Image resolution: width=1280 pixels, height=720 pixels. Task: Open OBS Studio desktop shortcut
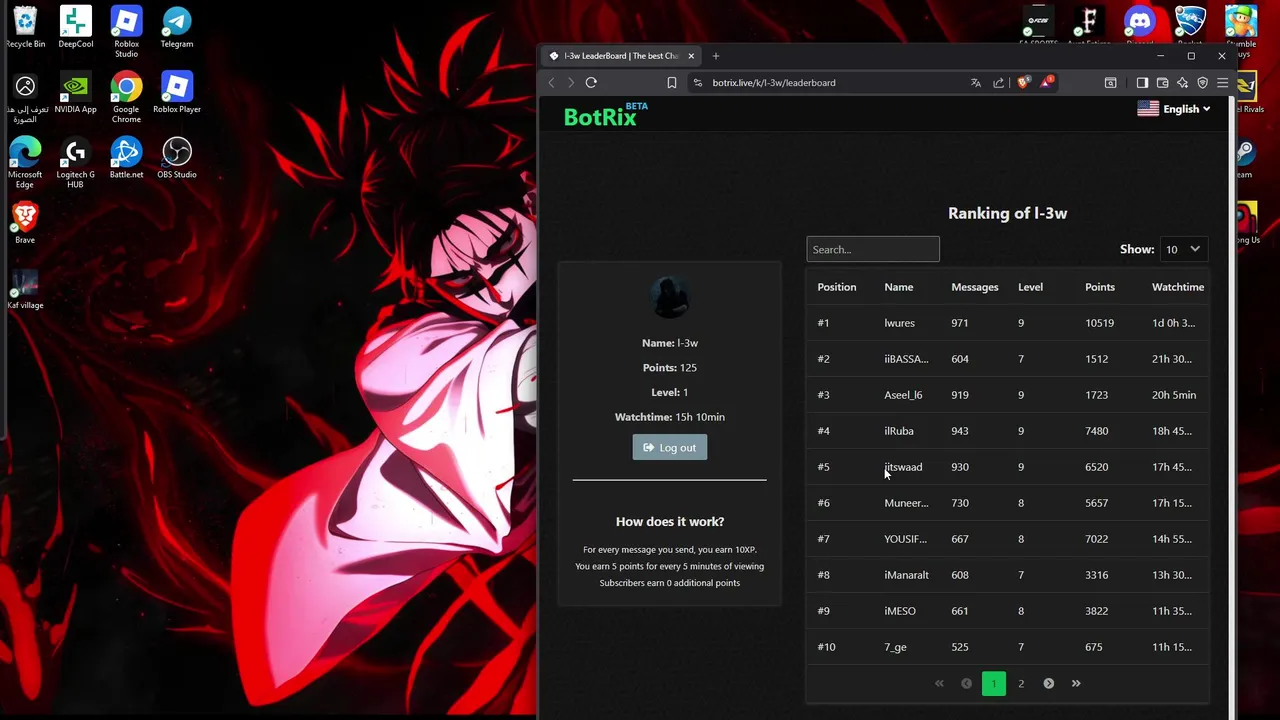tap(177, 158)
